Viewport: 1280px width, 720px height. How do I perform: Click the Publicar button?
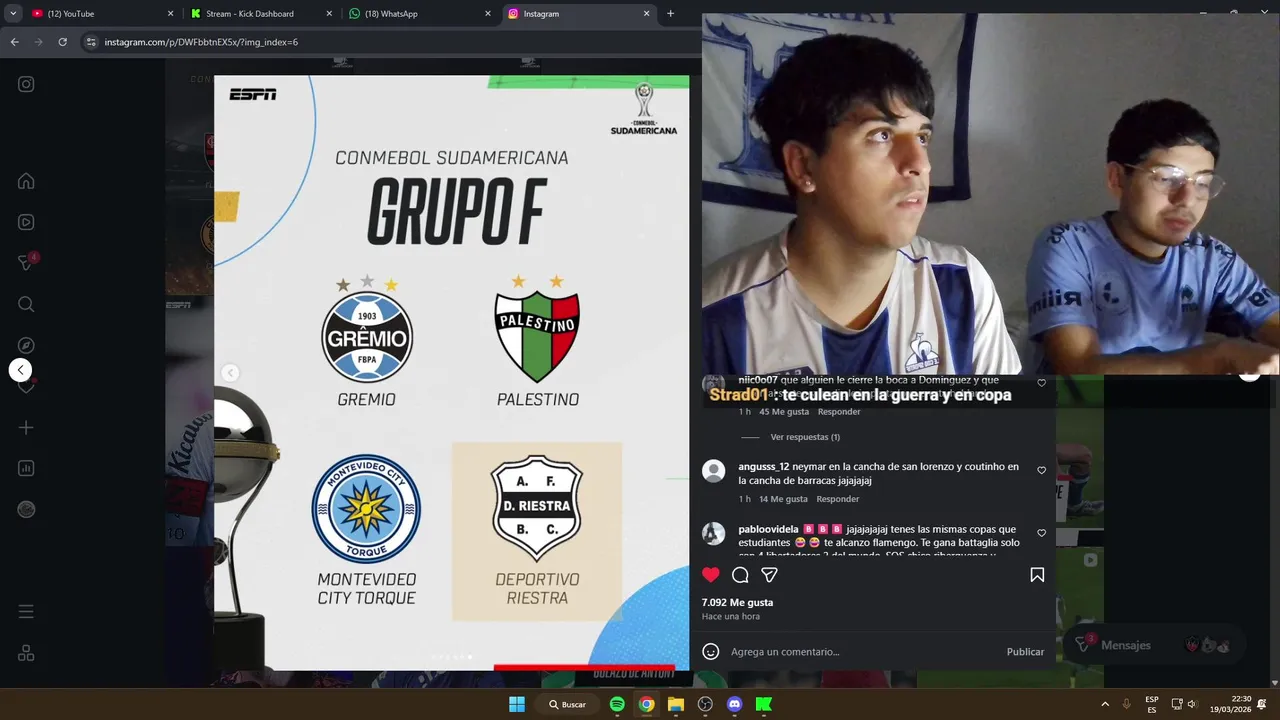click(1025, 652)
